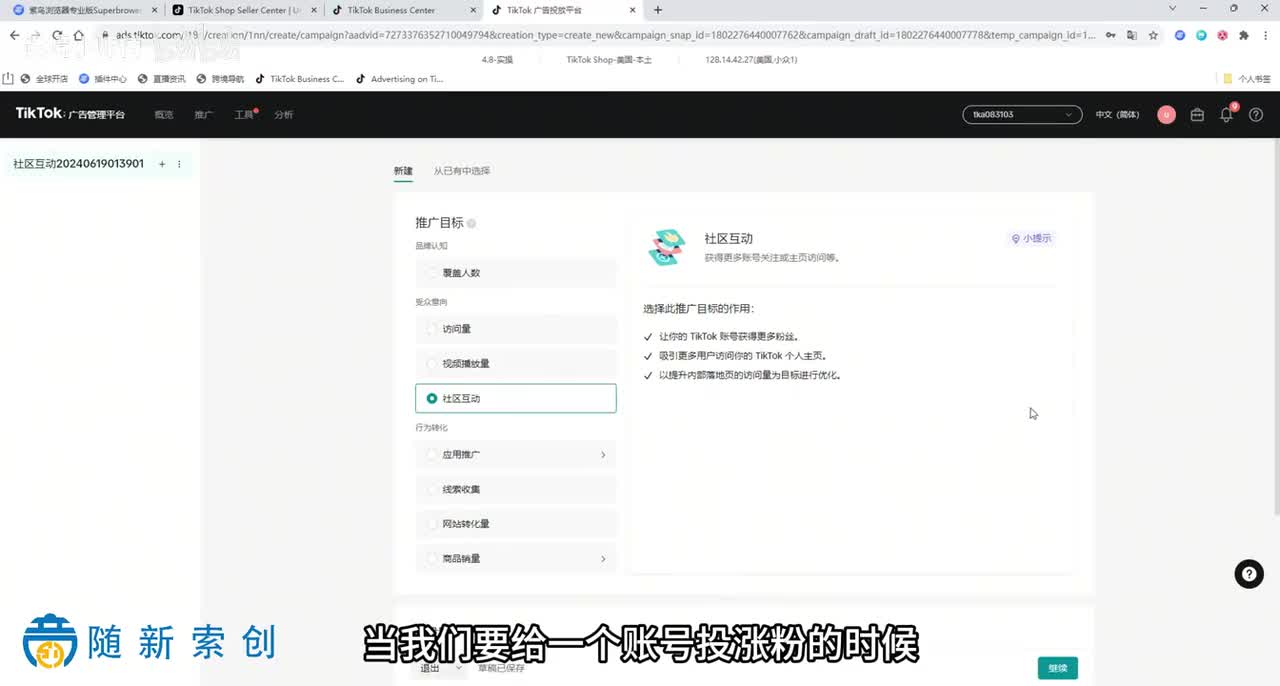Open a new browser tab with plus
Image resolution: width=1280 pixels, height=686 pixels.
pos(657,10)
